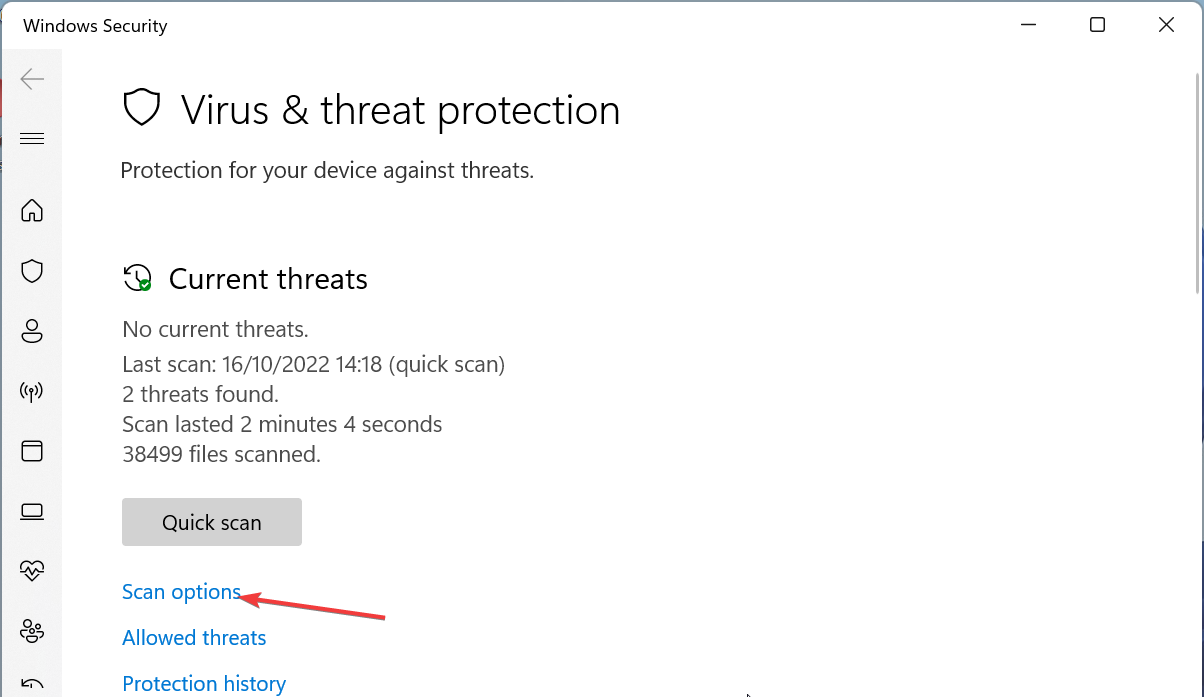
Task: Open Device performance & health heart icon
Action: coord(32,571)
